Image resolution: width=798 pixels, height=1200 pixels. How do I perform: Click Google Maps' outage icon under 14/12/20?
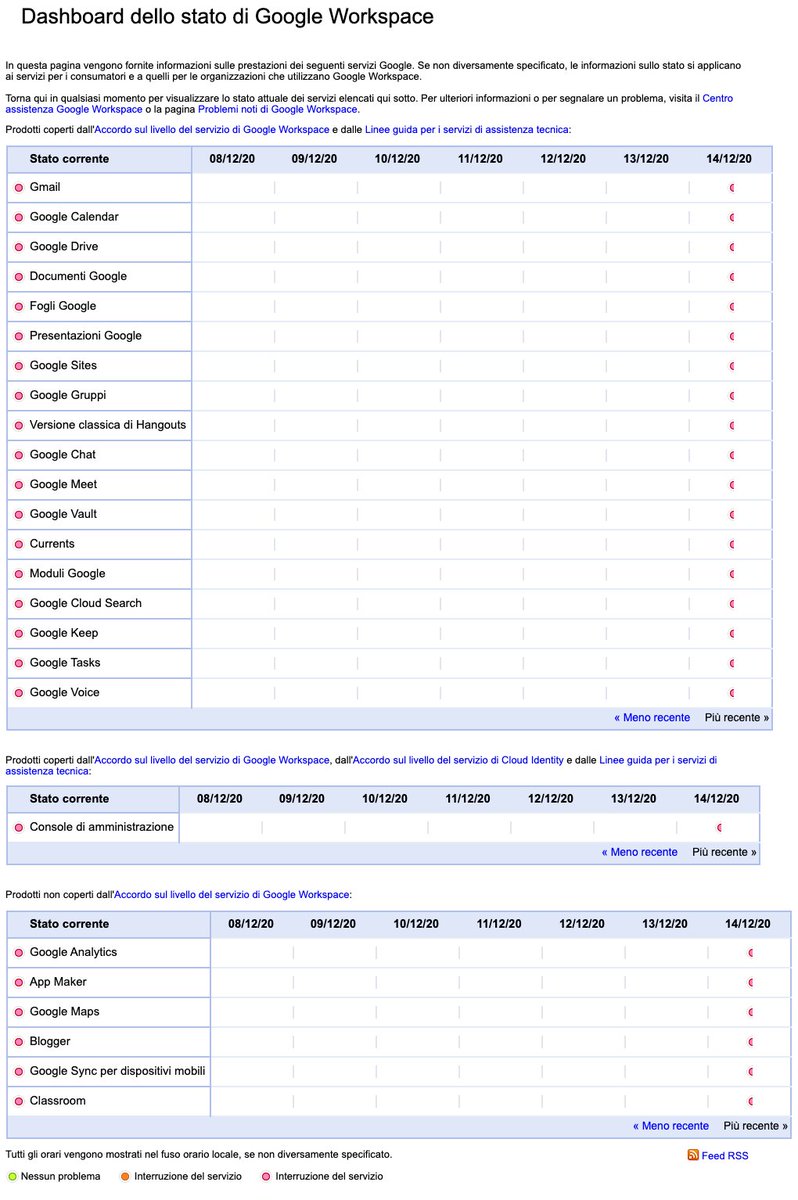(750, 1013)
